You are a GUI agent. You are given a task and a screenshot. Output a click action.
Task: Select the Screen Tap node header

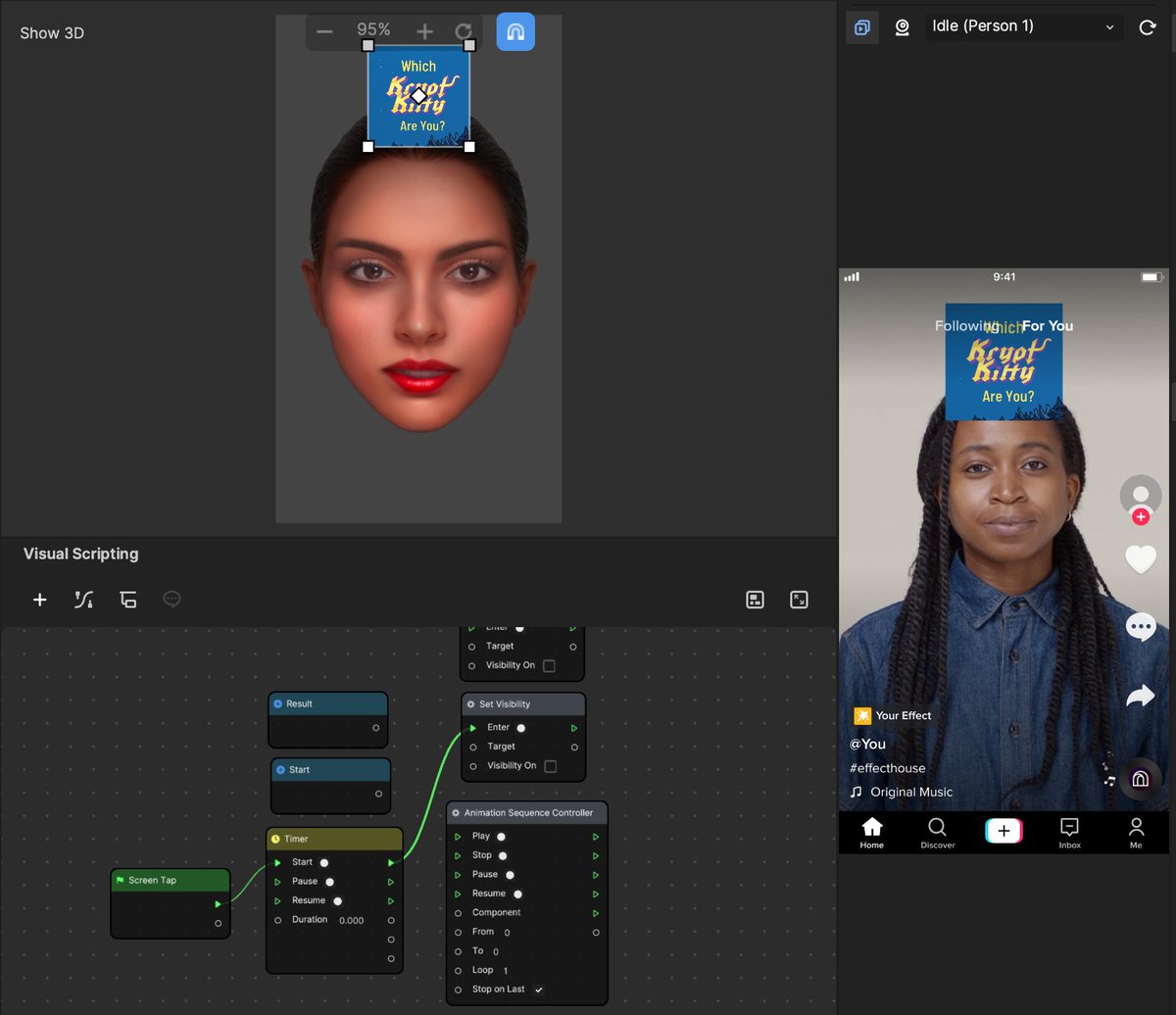pos(171,880)
